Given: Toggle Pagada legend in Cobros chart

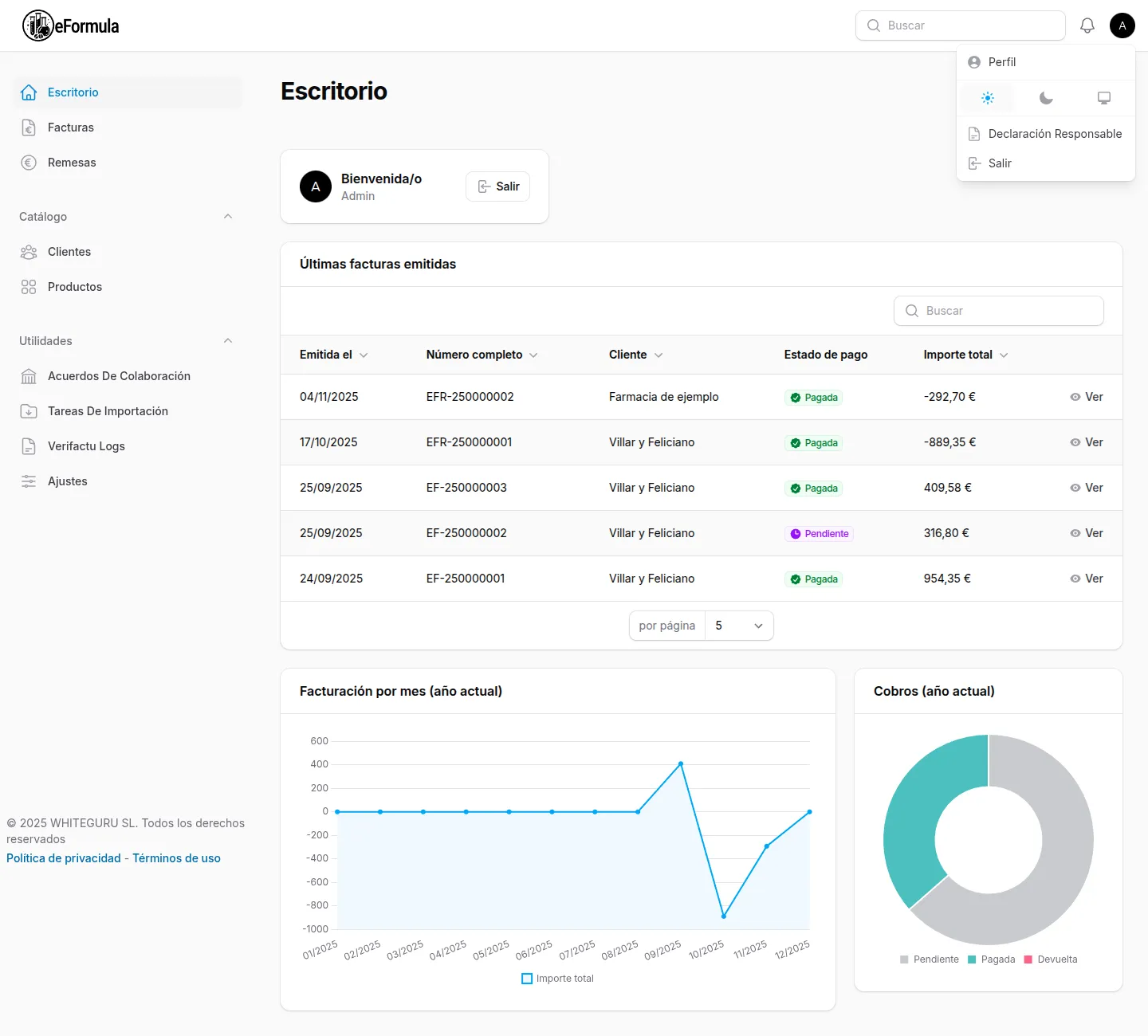Looking at the screenshot, I should (x=991, y=959).
